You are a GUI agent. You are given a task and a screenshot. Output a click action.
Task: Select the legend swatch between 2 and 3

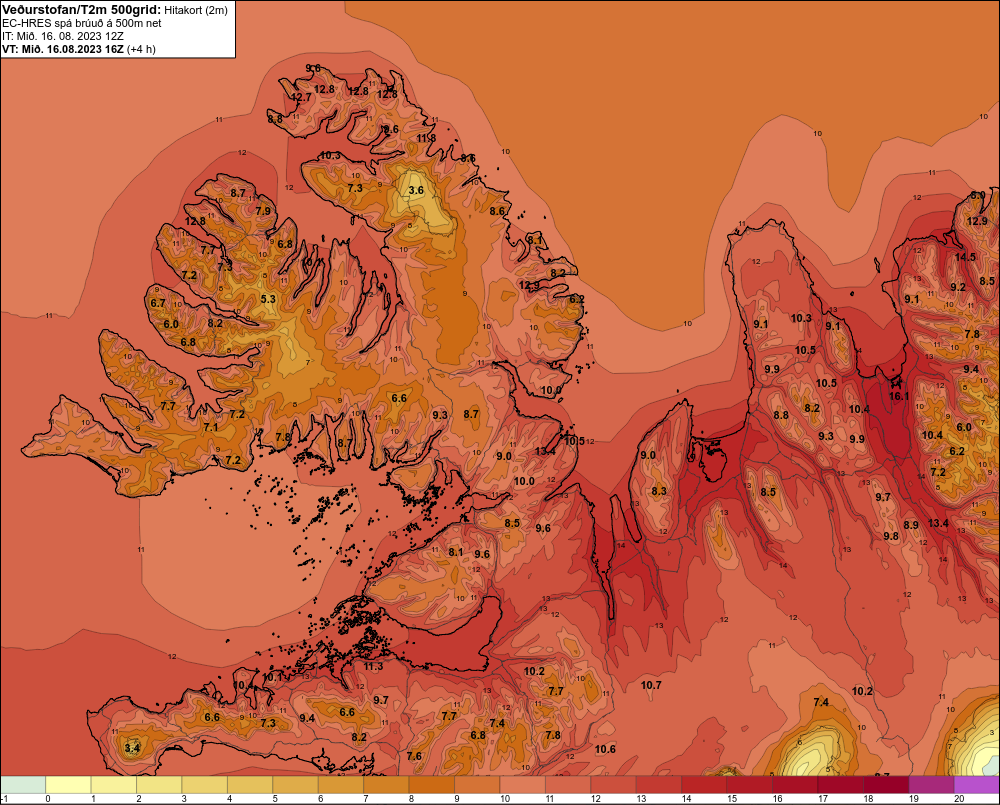[159, 784]
